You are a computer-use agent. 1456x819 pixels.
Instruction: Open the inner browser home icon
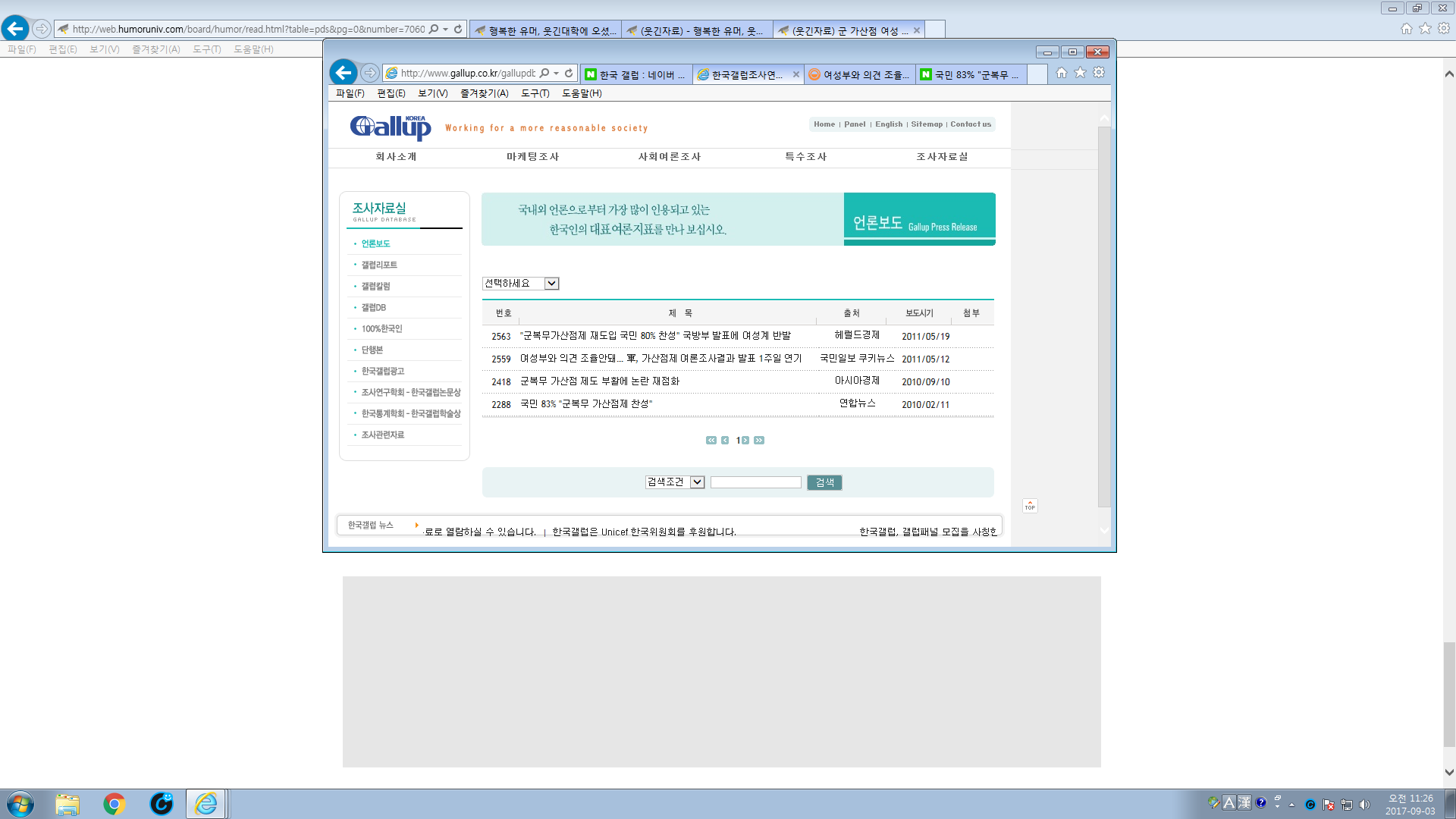point(1061,73)
